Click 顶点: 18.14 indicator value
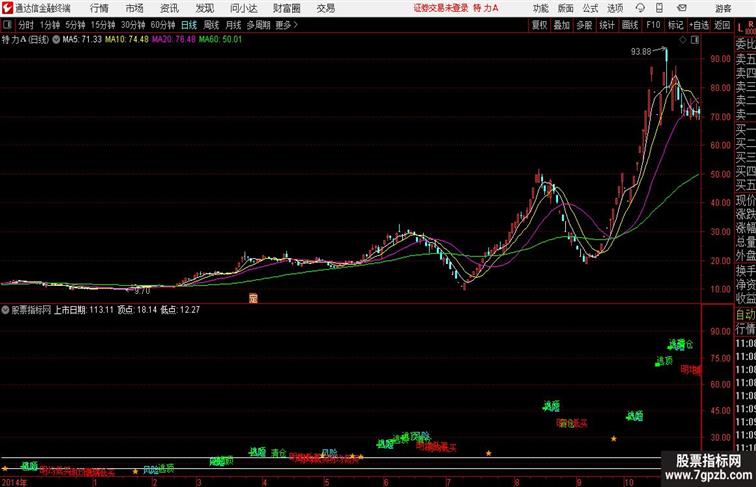The width and height of the screenshot is (756, 487). [x=137, y=310]
